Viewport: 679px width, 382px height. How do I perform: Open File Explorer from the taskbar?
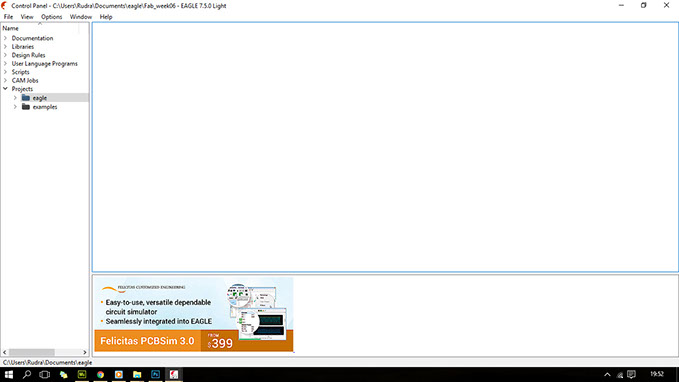click(137, 375)
